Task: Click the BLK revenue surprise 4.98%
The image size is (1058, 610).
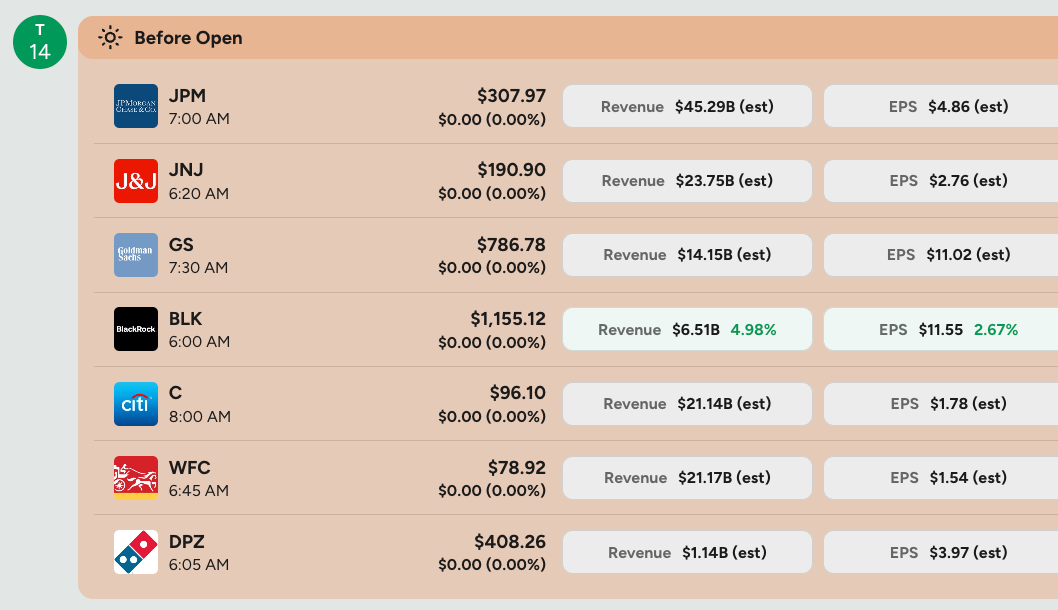Action: click(754, 330)
